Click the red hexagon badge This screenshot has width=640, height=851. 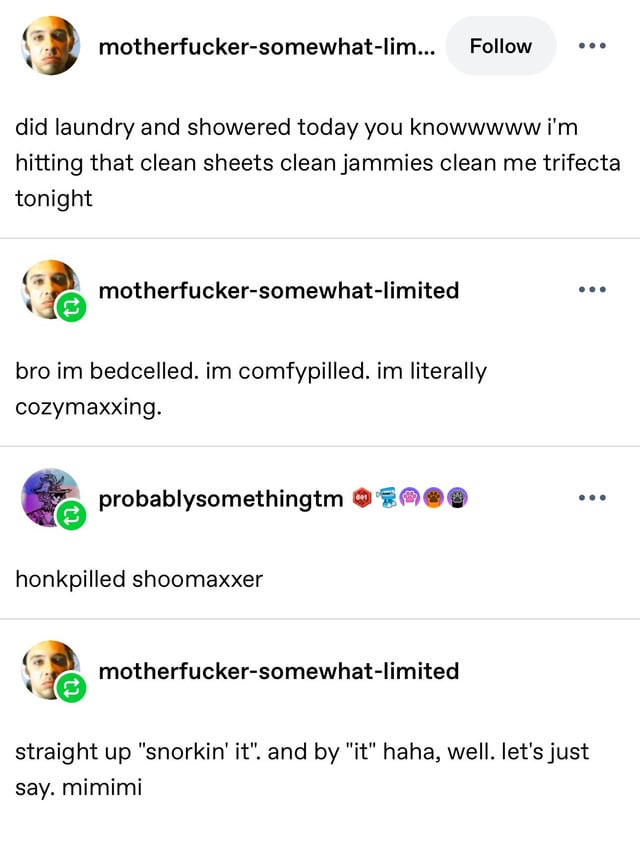(363, 497)
